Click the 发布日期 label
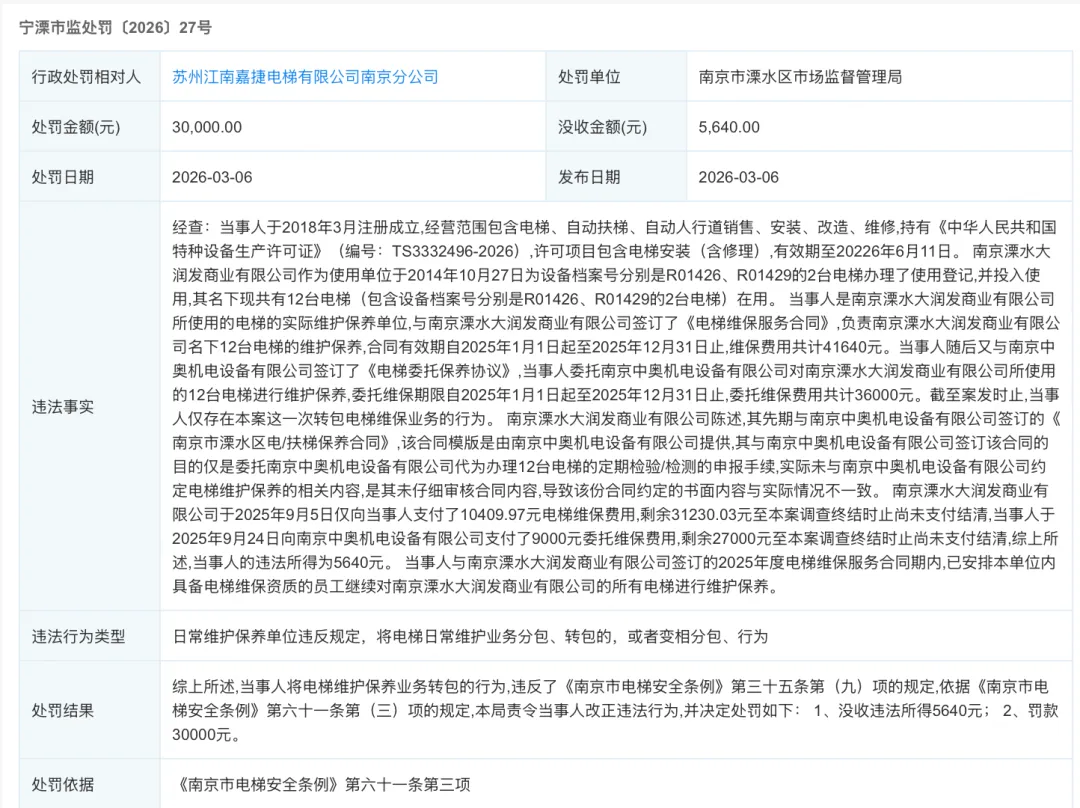 (589, 177)
